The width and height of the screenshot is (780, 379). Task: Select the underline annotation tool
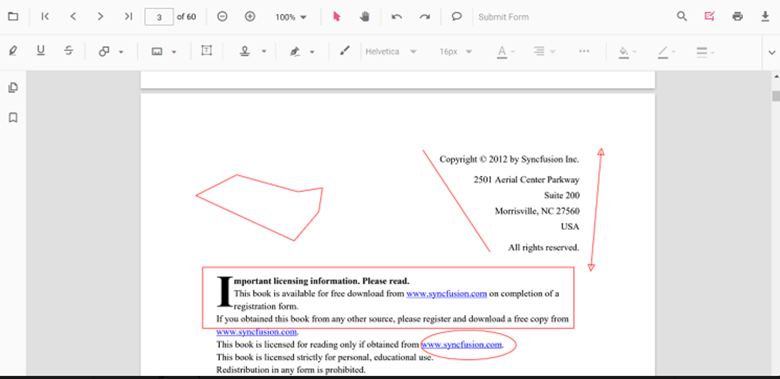41,51
